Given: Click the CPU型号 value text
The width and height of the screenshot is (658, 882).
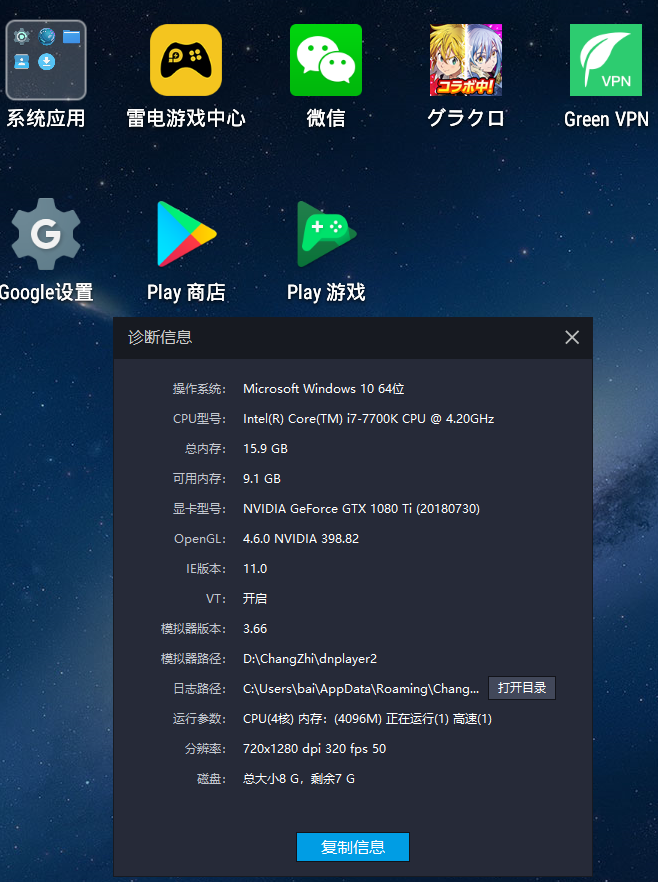Looking at the screenshot, I should [368, 419].
